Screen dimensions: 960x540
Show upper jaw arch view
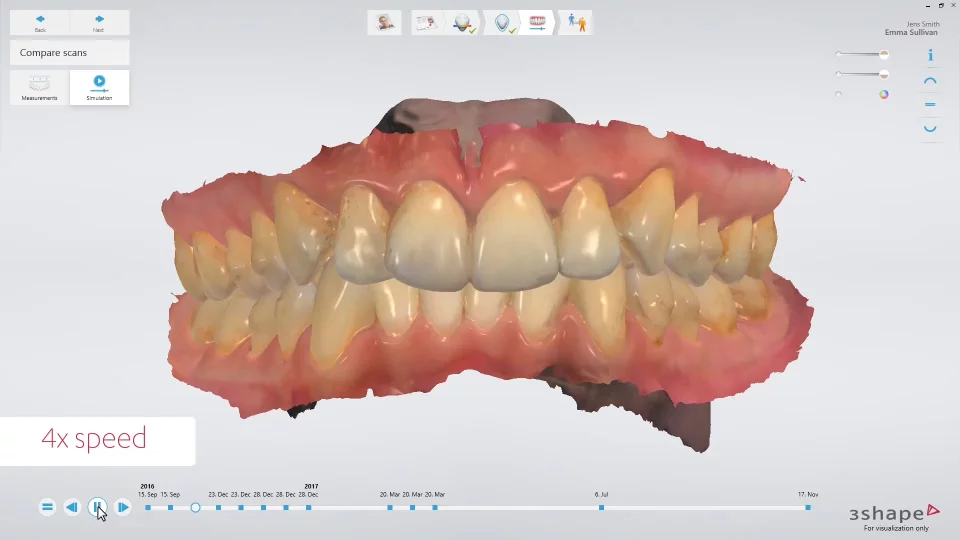pos(930,81)
